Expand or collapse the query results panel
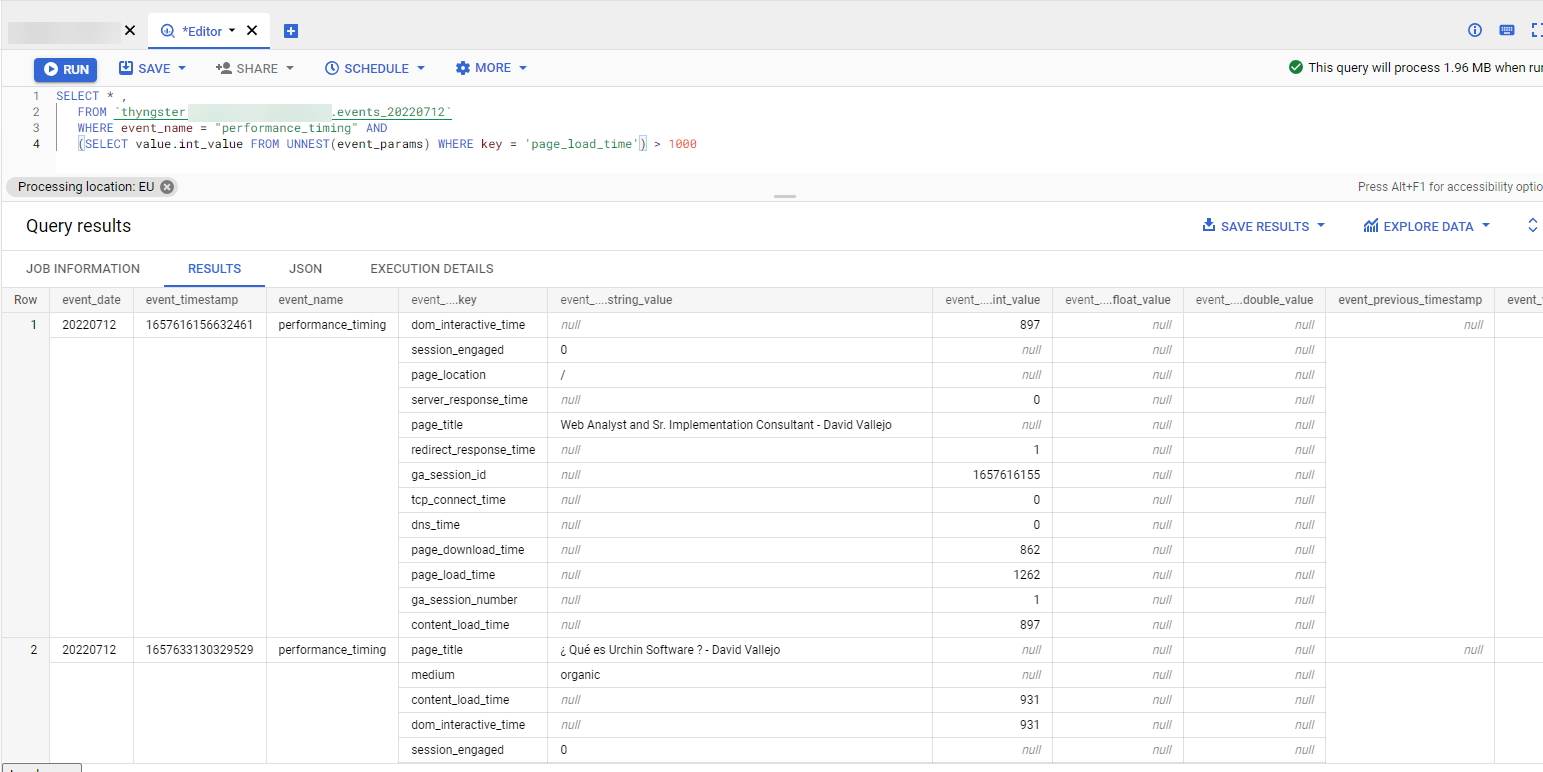The height and width of the screenshot is (772, 1543). (1532, 226)
